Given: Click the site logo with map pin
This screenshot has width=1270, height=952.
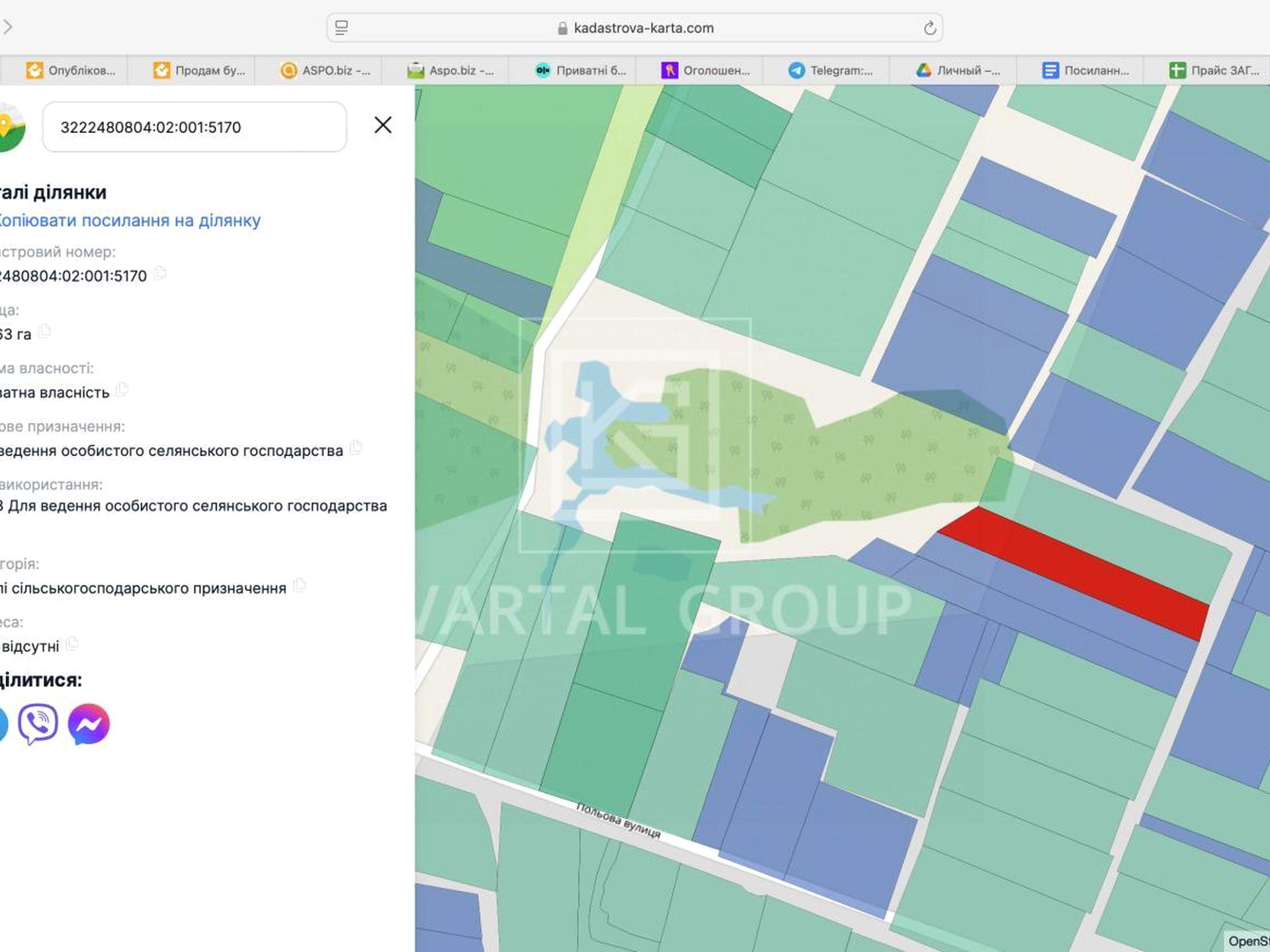Looking at the screenshot, I should click(x=10, y=127).
